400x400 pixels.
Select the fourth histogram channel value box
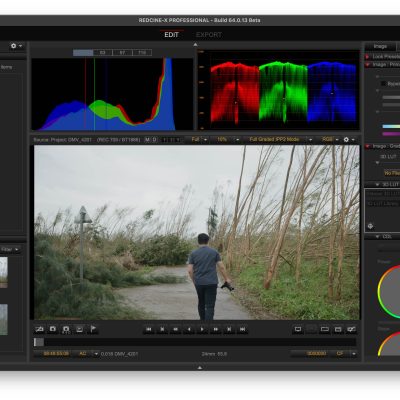coord(142,53)
